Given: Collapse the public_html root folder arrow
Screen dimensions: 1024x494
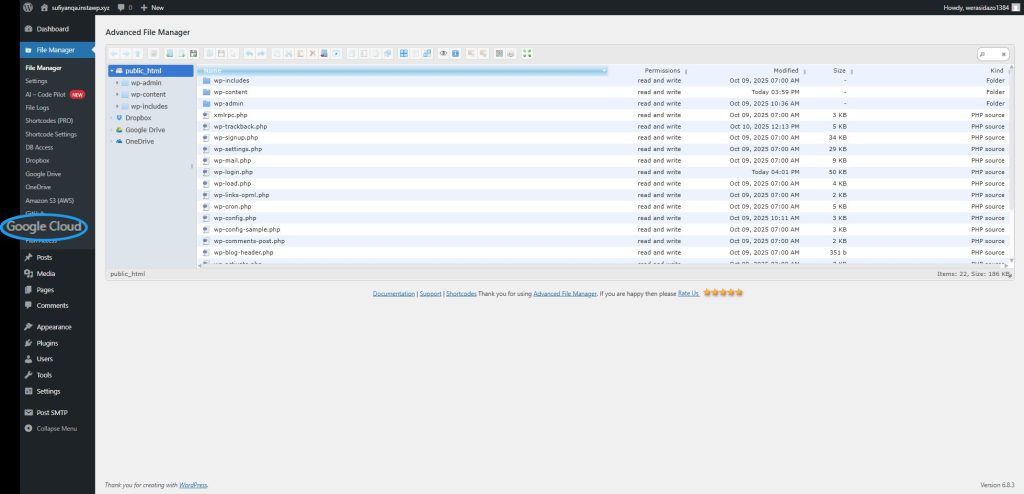Looking at the screenshot, I should pyautogui.click(x=111, y=71).
